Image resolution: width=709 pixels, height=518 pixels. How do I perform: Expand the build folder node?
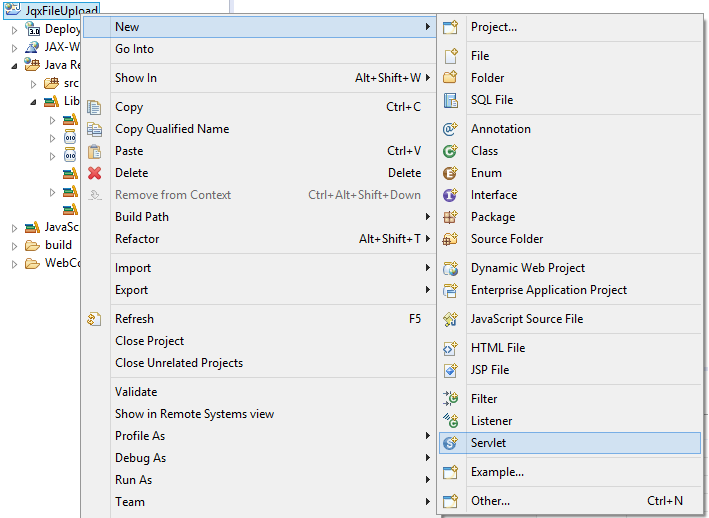click(x=14, y=245)
